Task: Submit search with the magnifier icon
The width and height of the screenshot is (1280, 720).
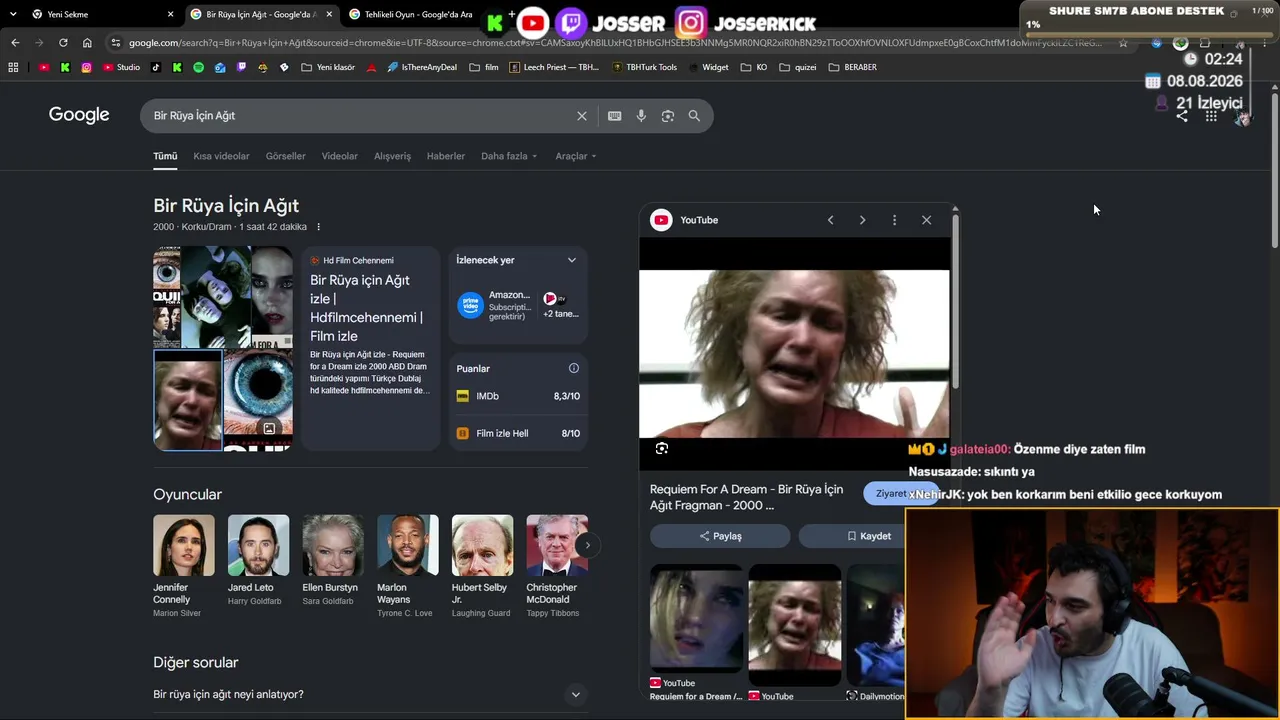Action: coord(694,116)
